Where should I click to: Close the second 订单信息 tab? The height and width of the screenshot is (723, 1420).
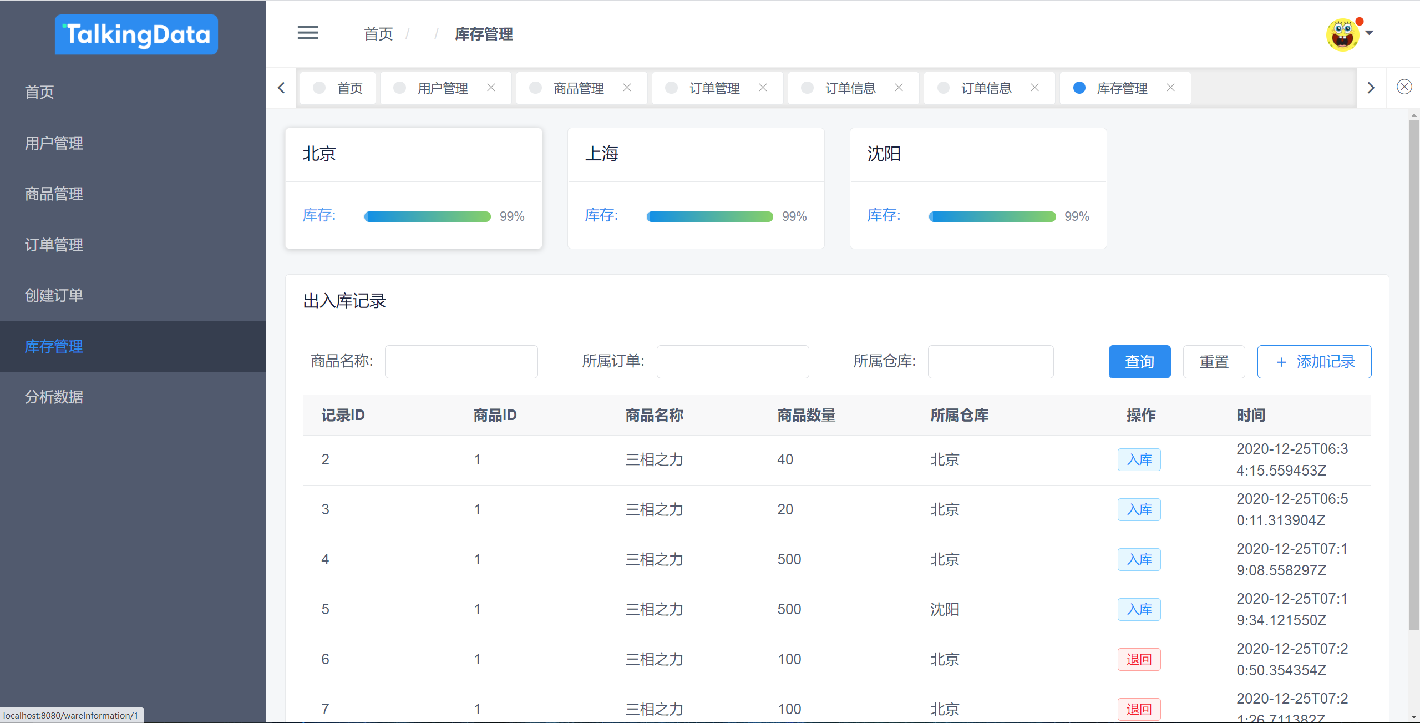click(1035, 87)
